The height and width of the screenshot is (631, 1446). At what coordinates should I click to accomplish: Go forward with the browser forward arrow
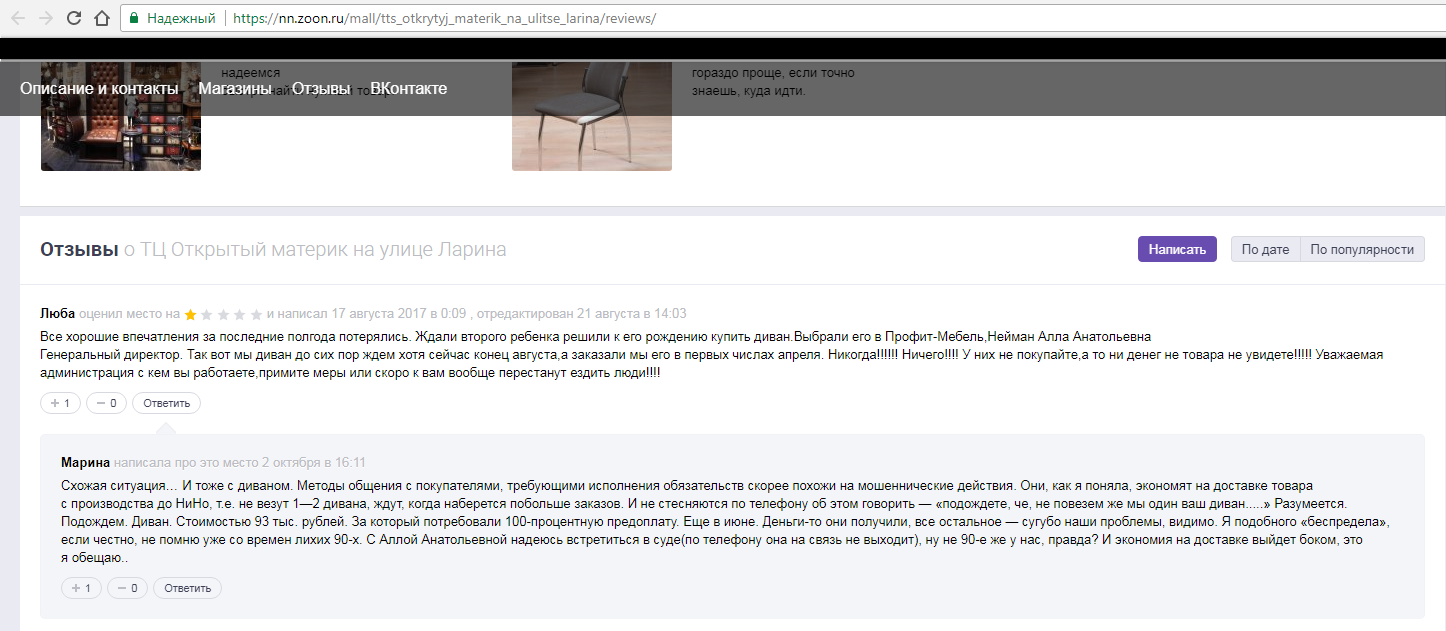coord(45,18)
